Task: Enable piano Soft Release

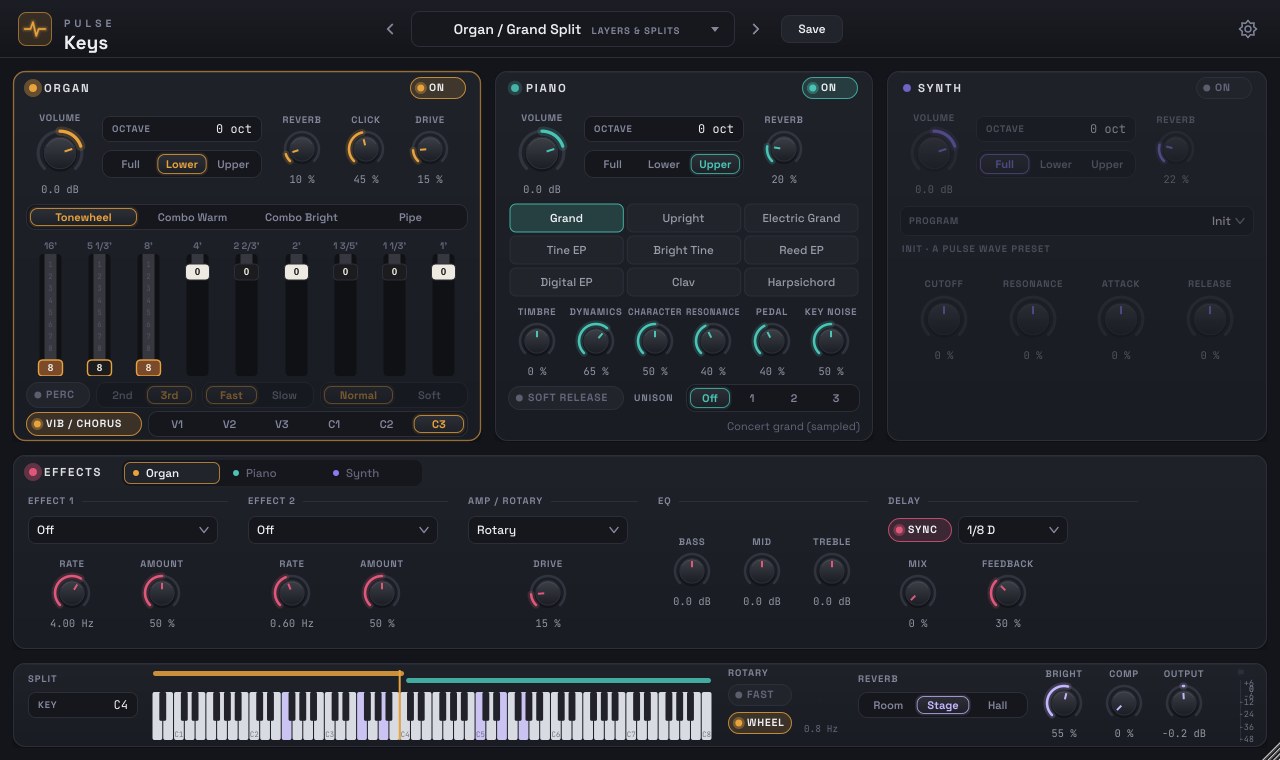Action: [x=566, y=398]
